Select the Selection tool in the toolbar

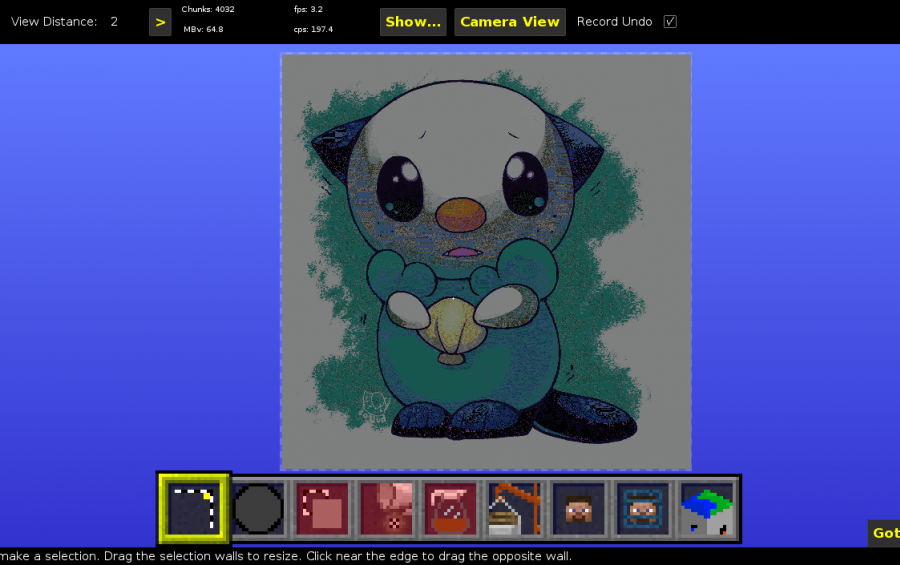coord(193,508)
